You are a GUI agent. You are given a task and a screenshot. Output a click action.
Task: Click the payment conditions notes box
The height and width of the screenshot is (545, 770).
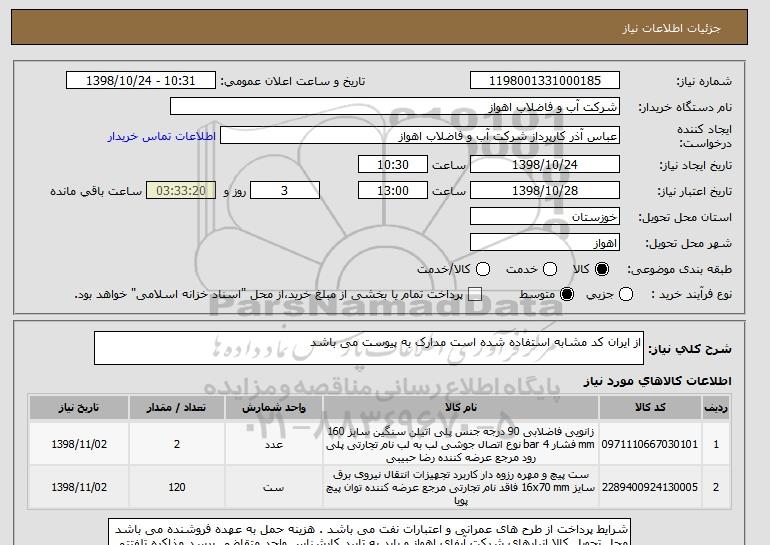(x=369, y=532)
